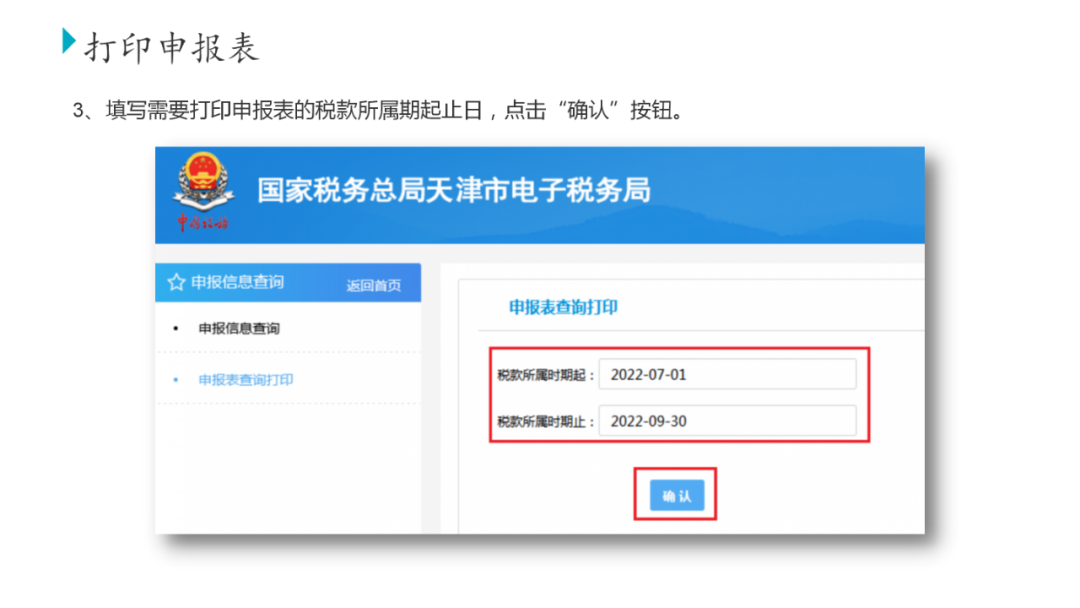Screen dimensions: 1080x608
Task: Click the national tax emblem logo
Action: tap(203, 191)
